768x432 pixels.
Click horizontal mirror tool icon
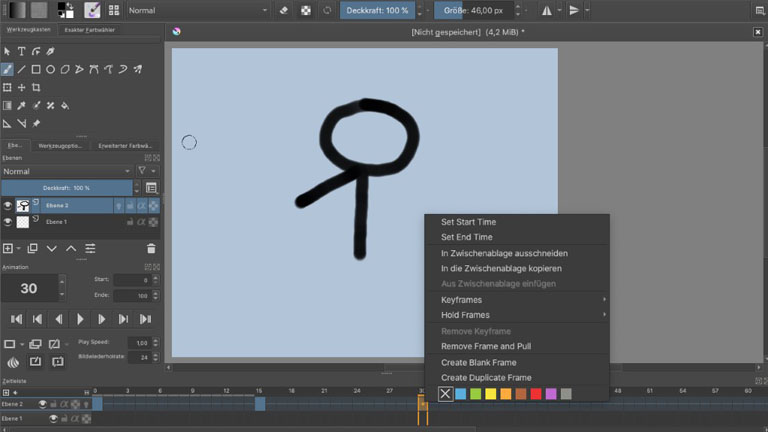[546, 10]
